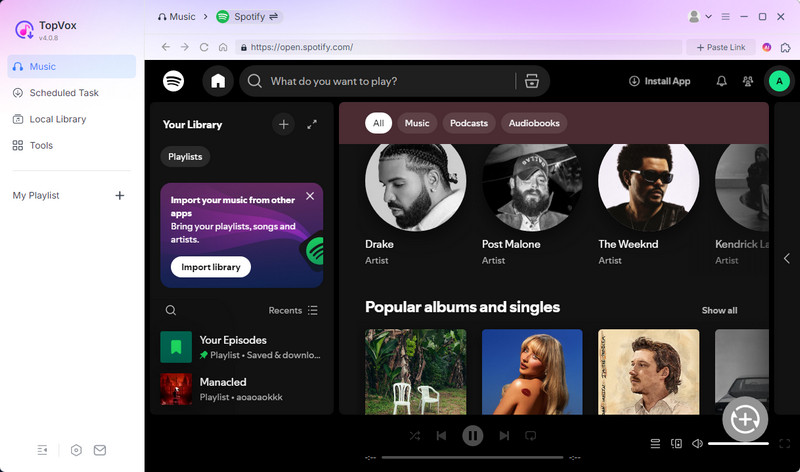Open the Your Episodes playlist
This screenshot has width=800, height=472.
click(x=241, y=347)
